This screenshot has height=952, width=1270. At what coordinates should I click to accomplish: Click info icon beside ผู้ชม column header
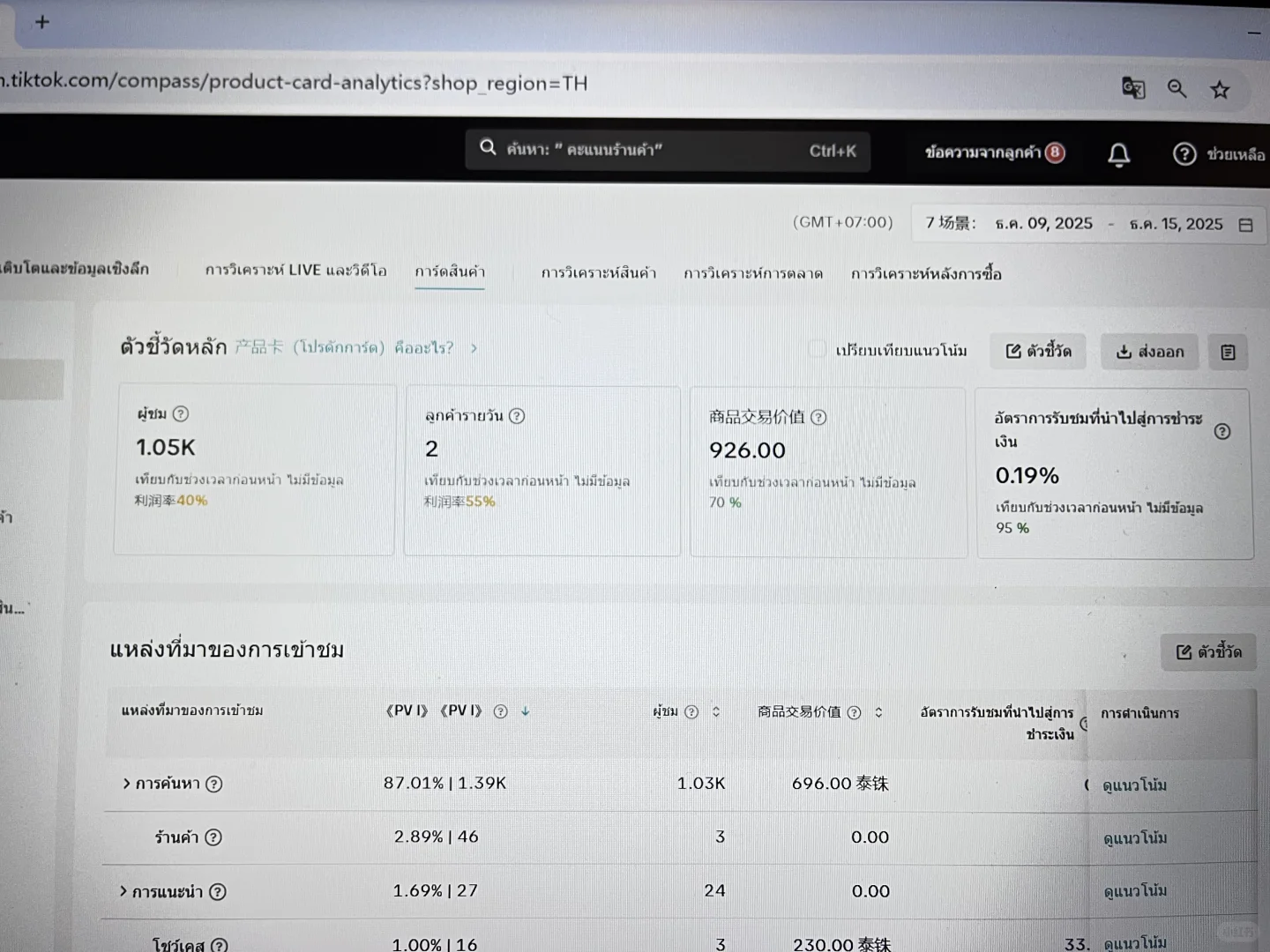(x=691, y=712)
